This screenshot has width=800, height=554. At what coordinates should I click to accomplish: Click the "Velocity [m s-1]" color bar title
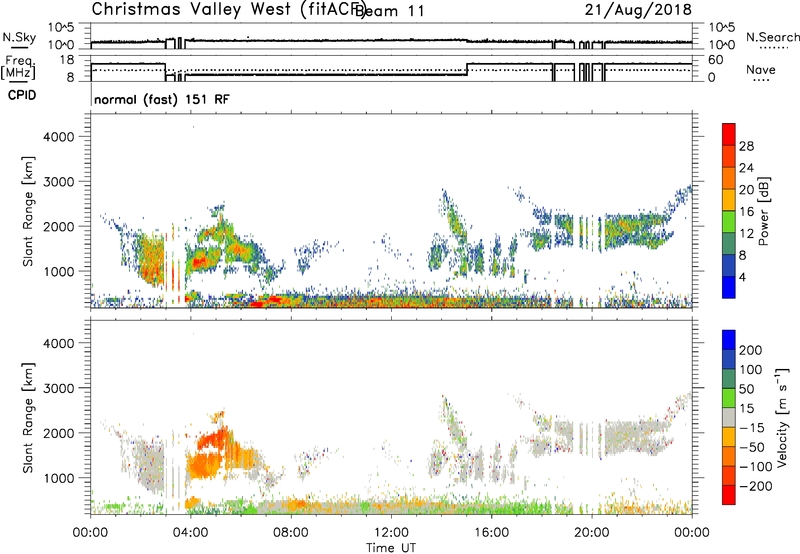point(782,417)
